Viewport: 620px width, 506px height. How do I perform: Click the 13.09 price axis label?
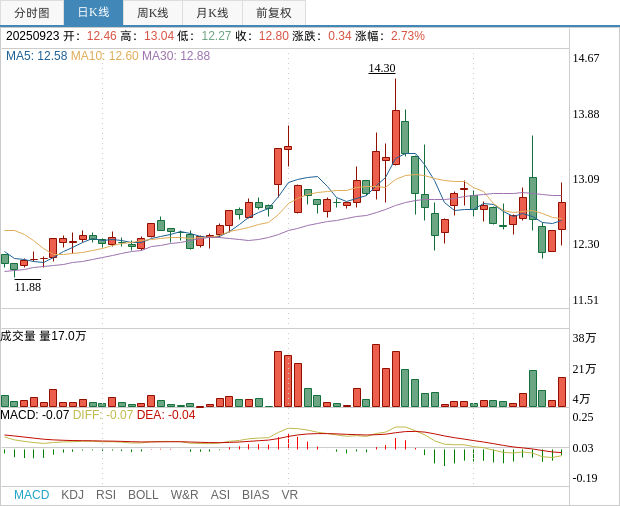(x=586, y=179)
